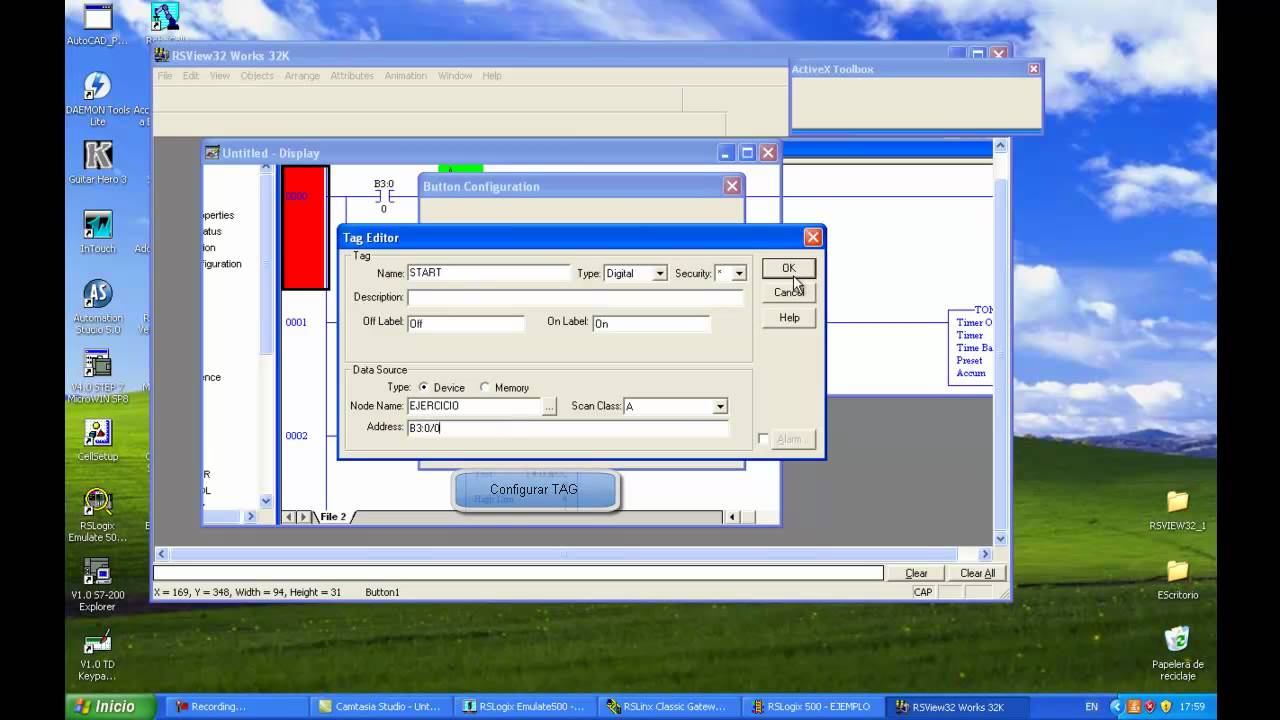Open the Attributes menu in RSView32

[352, 76]
